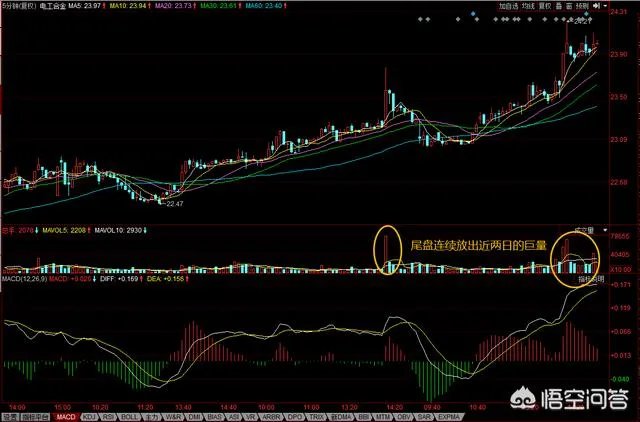The width and height of the screenshot is (640, 422).
Task: Click the 指标说明 indicator description link
Action: click(x=582, y=280)
